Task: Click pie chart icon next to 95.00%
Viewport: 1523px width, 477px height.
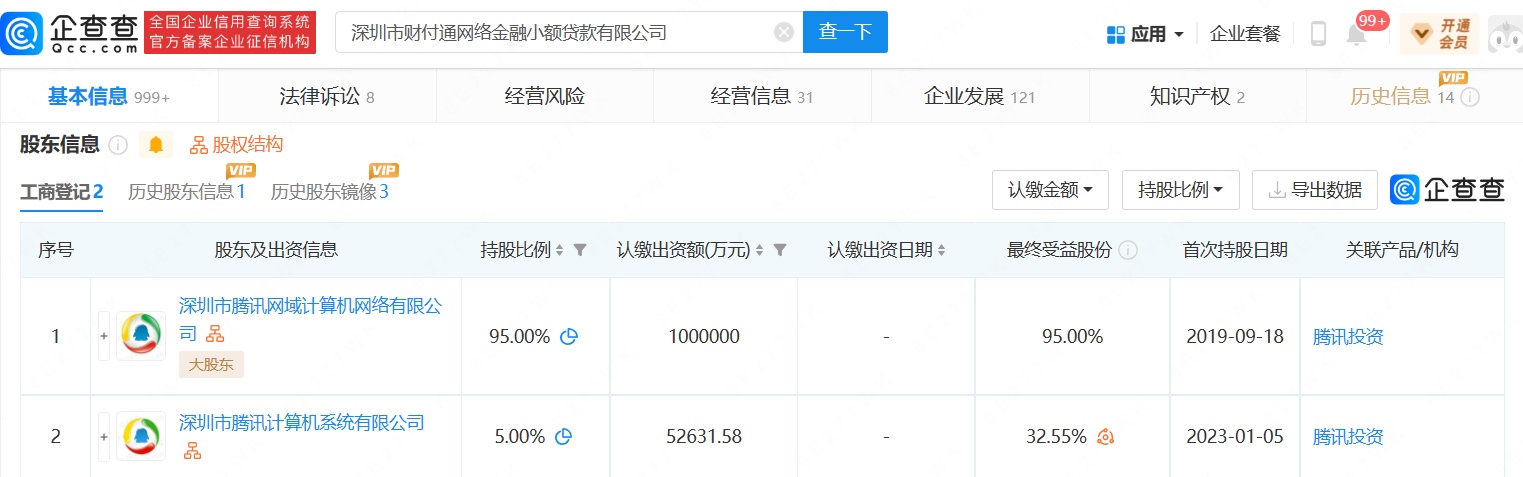Action: [570, 337]
